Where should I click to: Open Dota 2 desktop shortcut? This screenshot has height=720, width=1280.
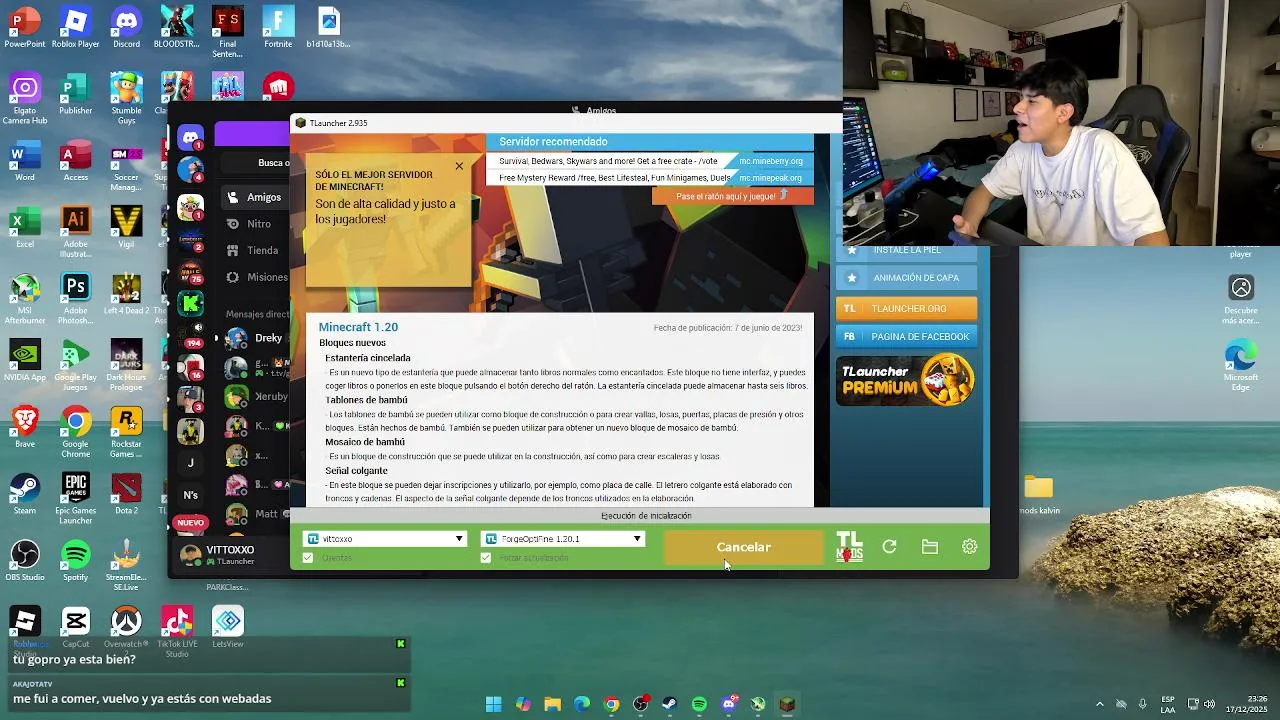click(126, 494)
